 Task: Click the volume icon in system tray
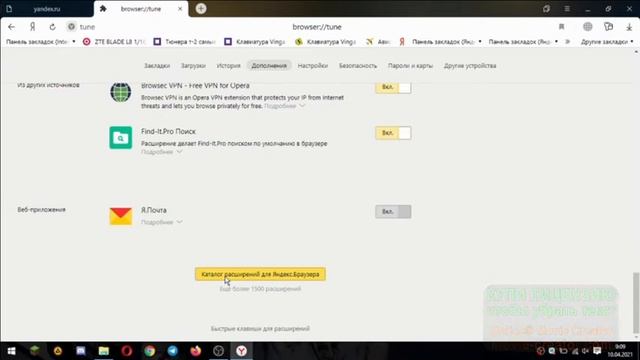(586, 351)
